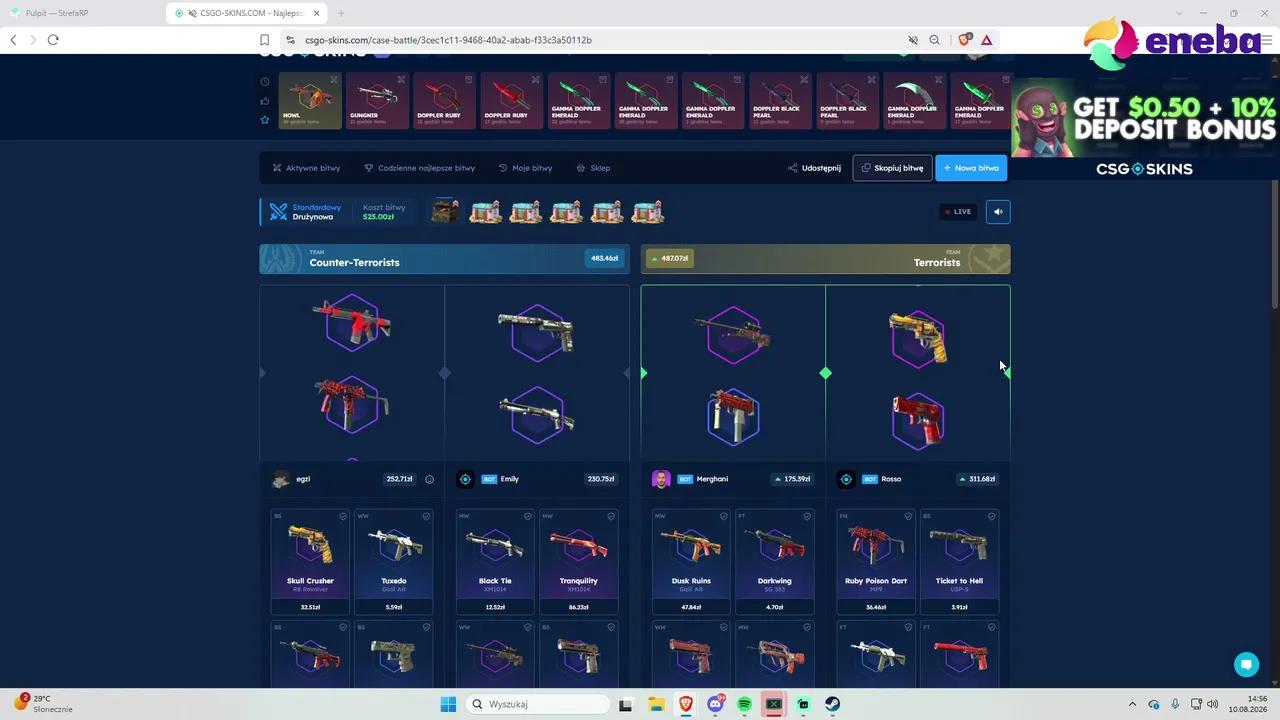Go back to the previous page
This screenshot has width=1280, height=720.
[13, 40]
